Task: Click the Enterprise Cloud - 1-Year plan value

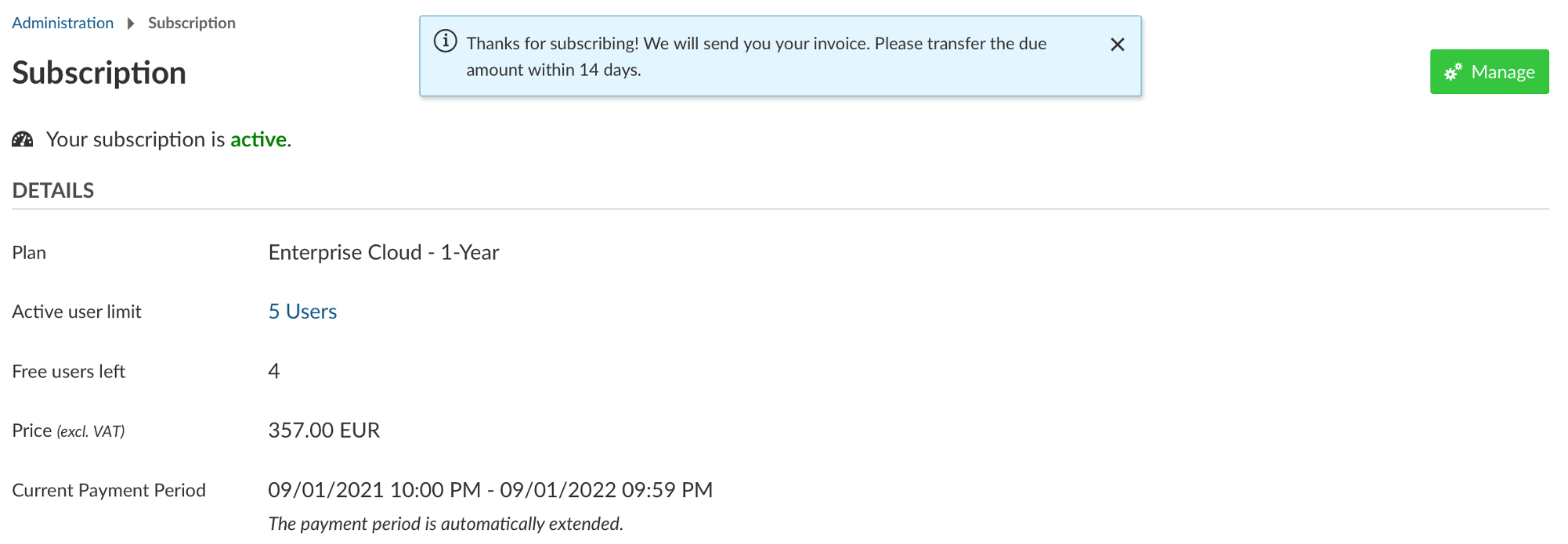Action: coord(384,252)
